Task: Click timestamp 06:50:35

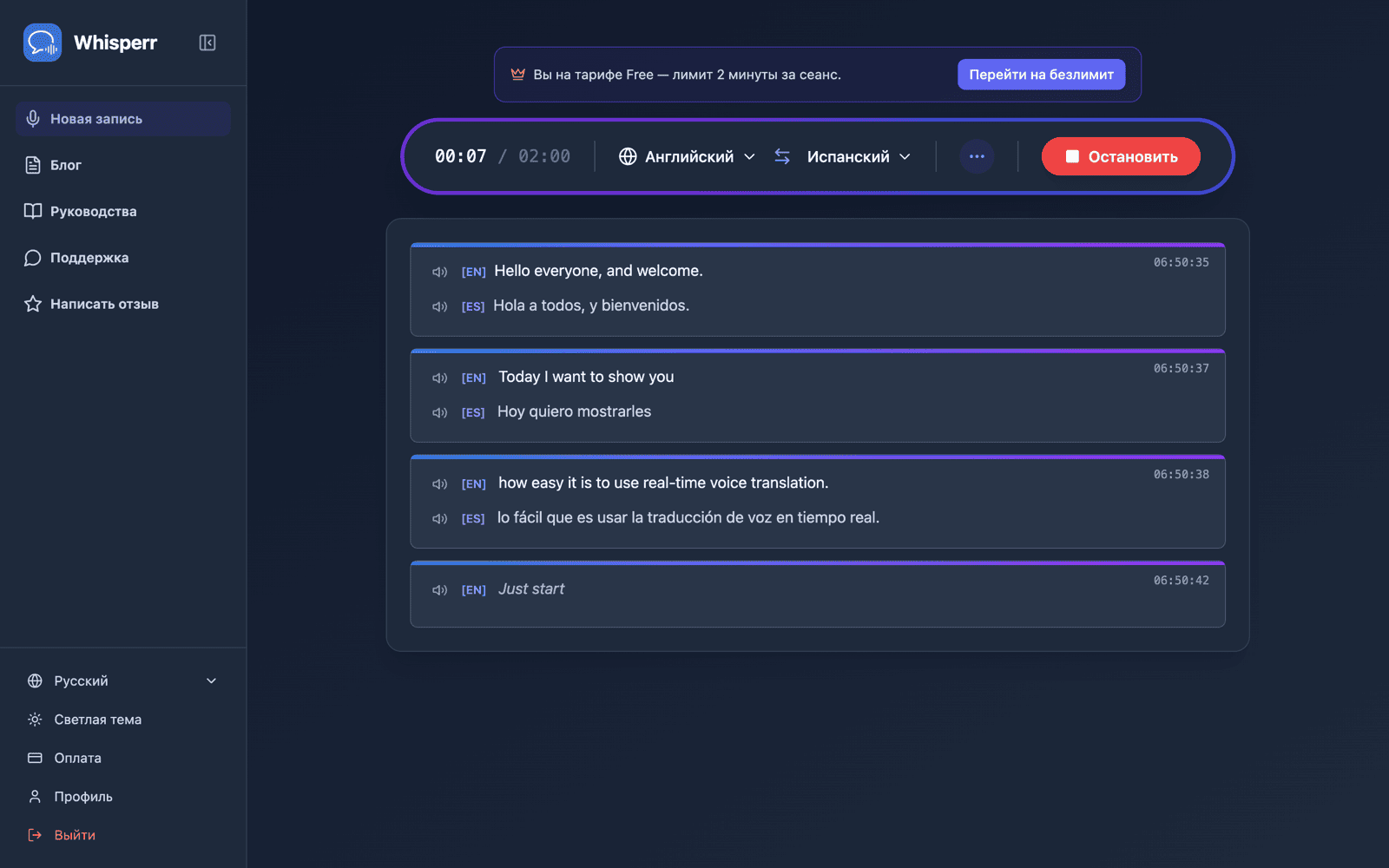Action: click(x=1181, y=262)
